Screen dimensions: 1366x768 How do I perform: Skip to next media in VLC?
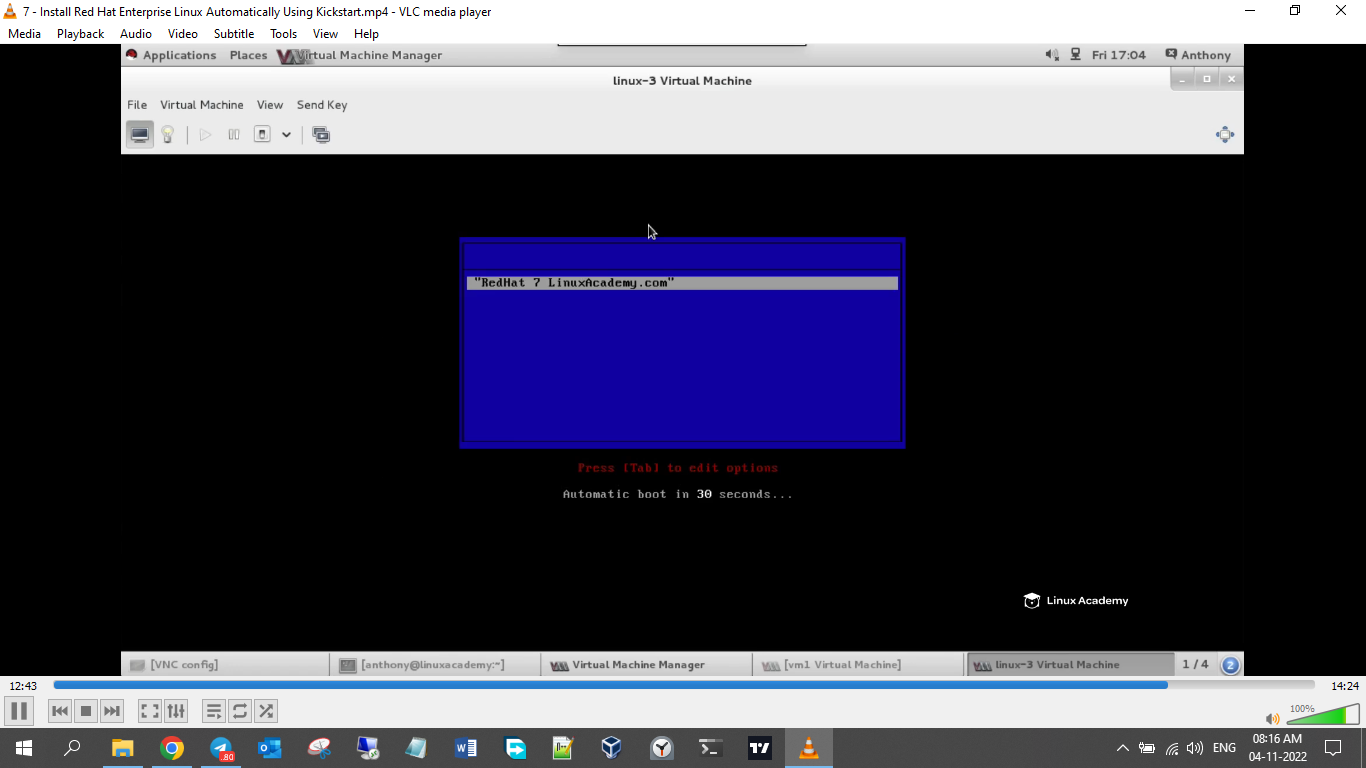112,711
